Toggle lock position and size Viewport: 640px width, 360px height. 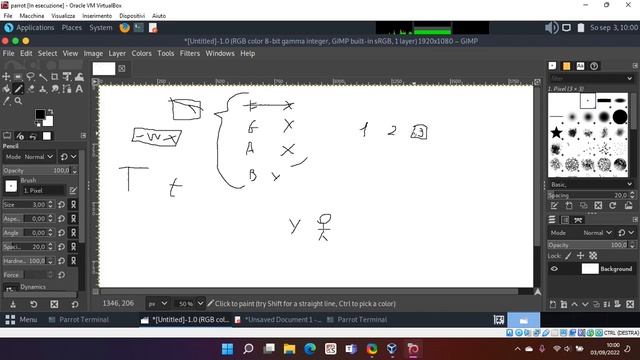(580, 256)
